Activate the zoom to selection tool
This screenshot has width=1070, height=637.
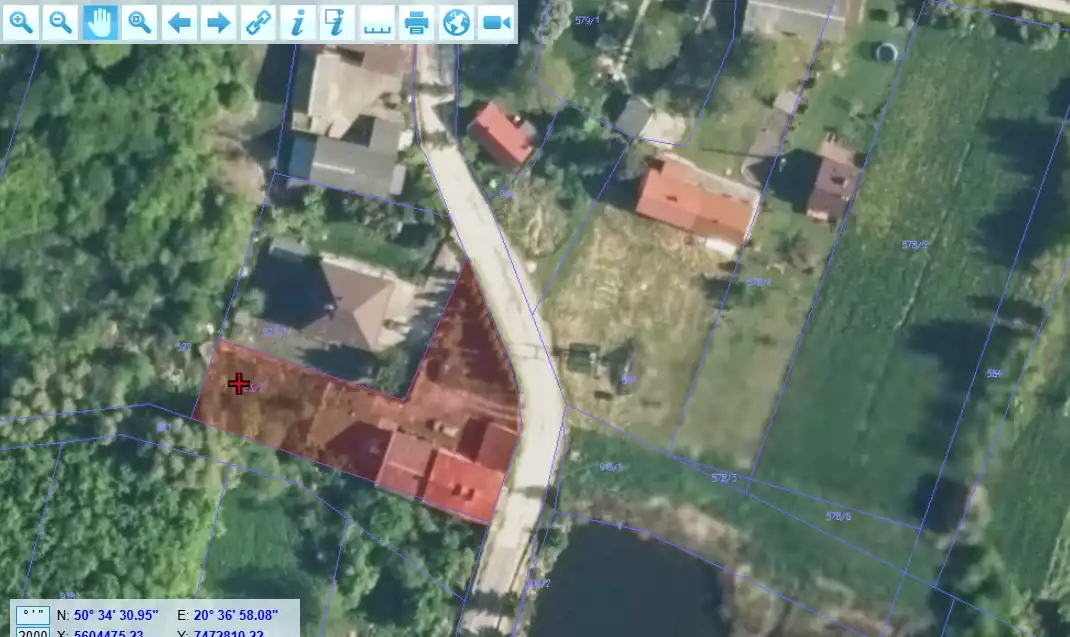pyautogui.click(x=140, y=22)
